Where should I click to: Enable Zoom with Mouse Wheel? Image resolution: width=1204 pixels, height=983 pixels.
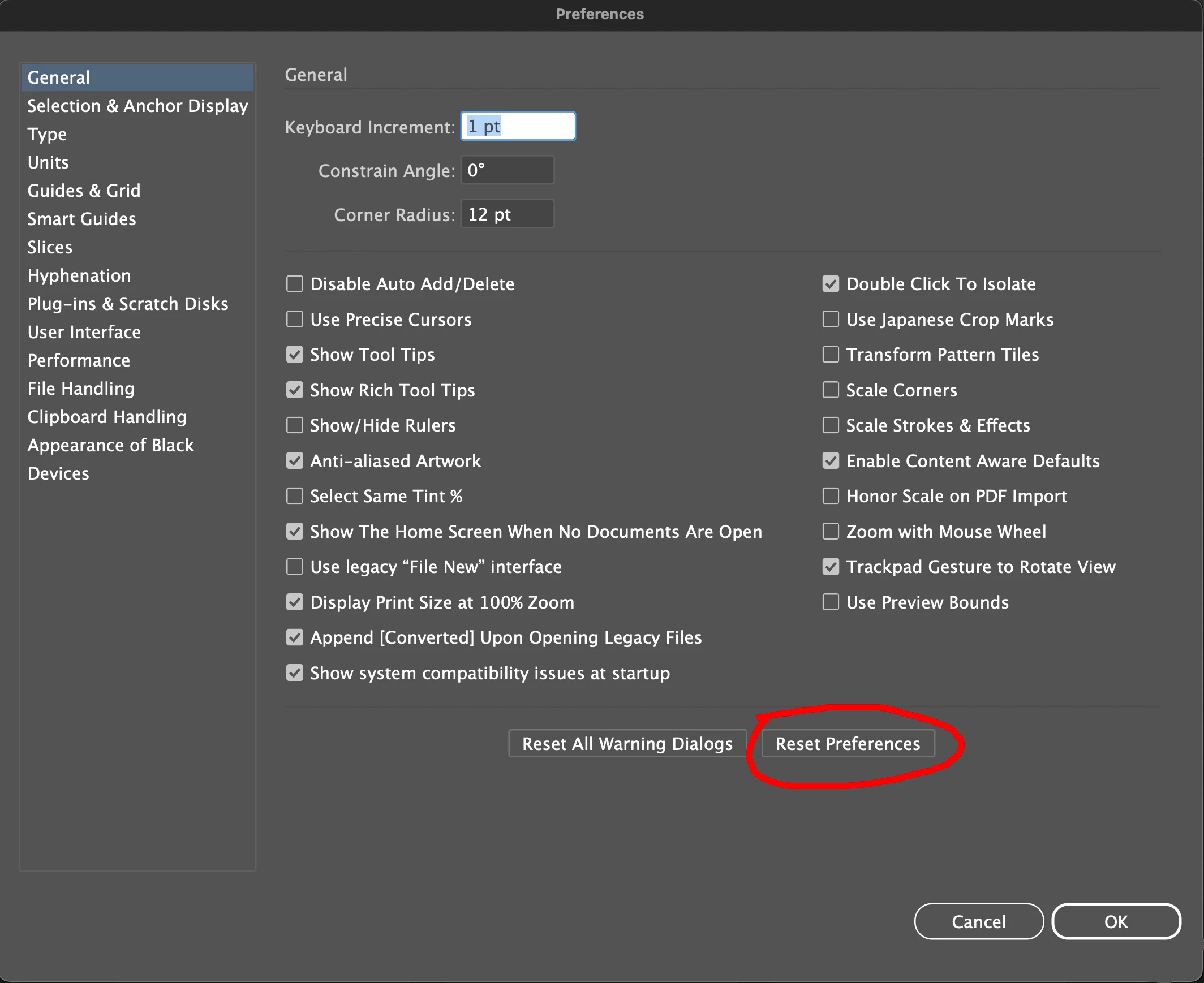(830, 532)
